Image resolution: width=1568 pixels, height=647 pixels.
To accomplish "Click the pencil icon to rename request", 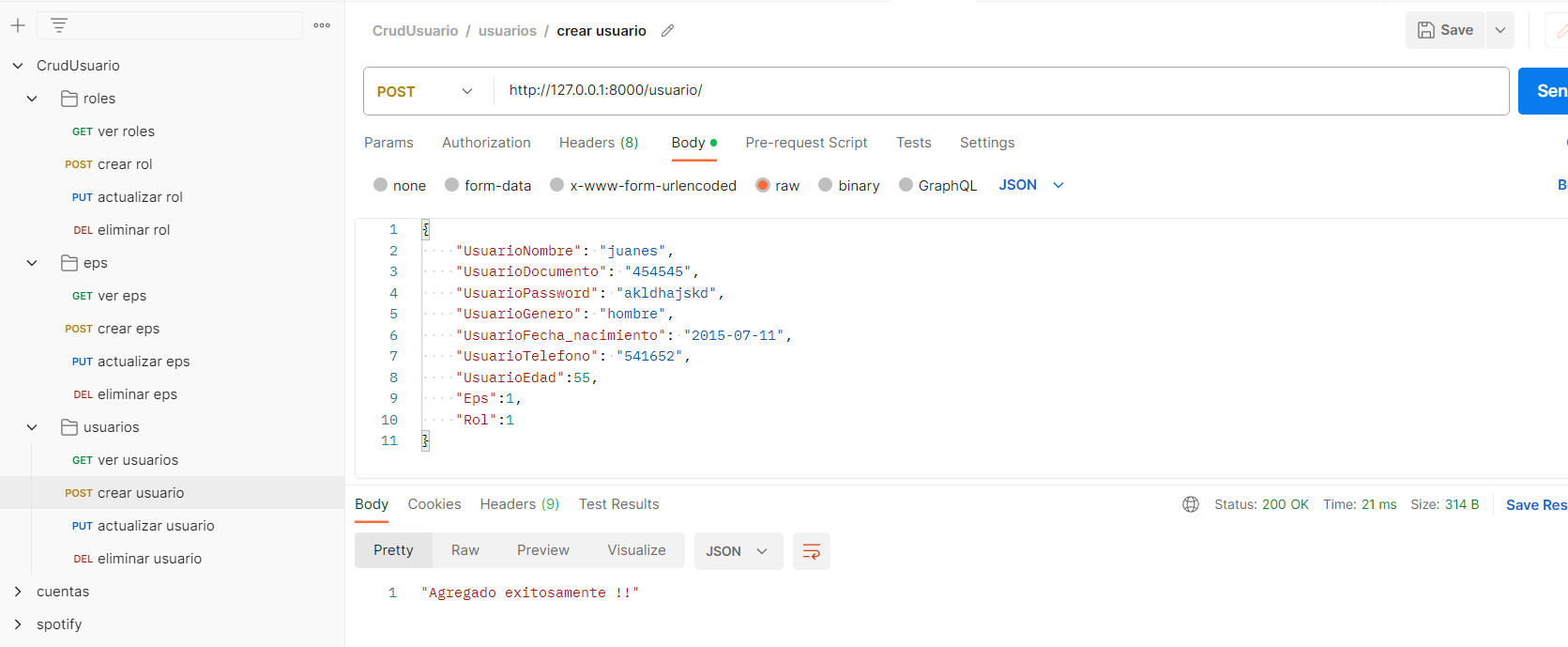I will [x=667, y=31].
